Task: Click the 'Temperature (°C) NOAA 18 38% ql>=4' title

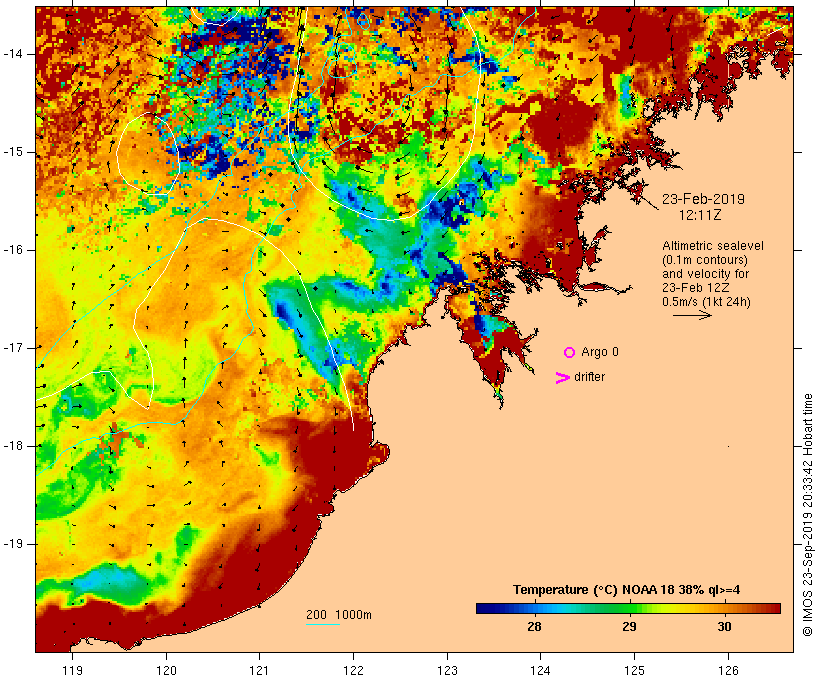Action: (x=627, y=590)
